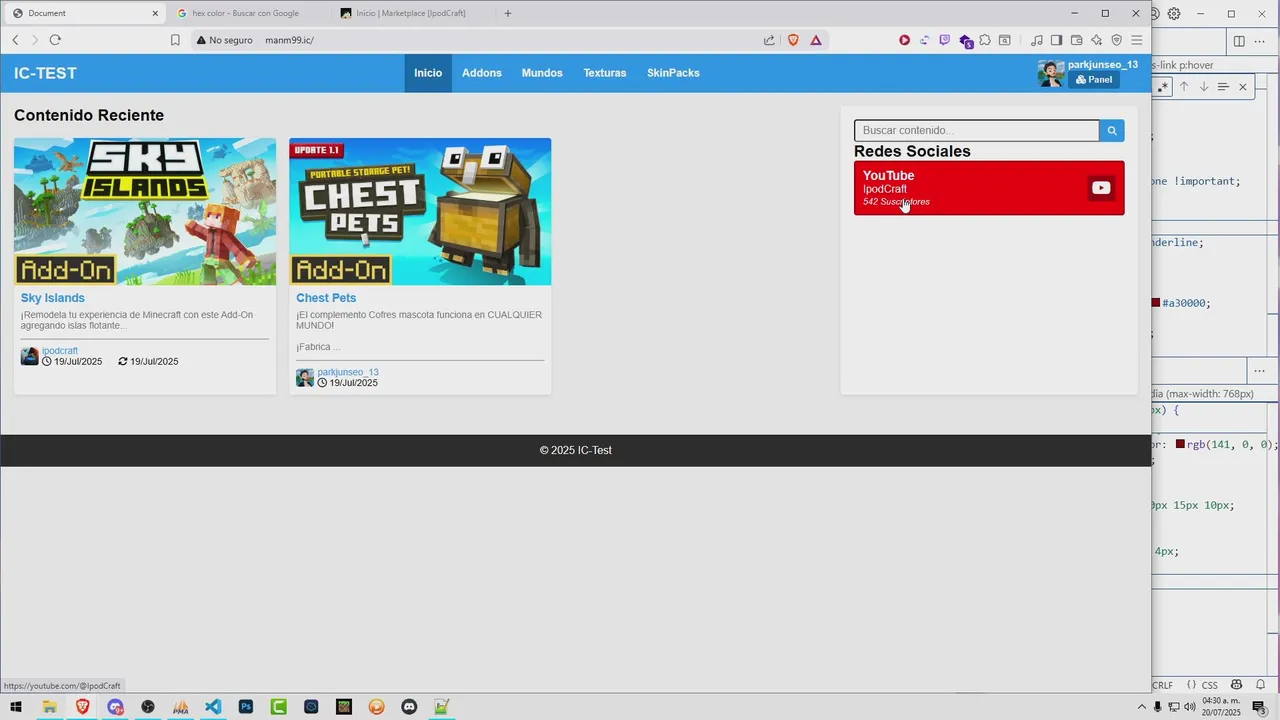Open the Mundos navigation item

tap(542, 73)
